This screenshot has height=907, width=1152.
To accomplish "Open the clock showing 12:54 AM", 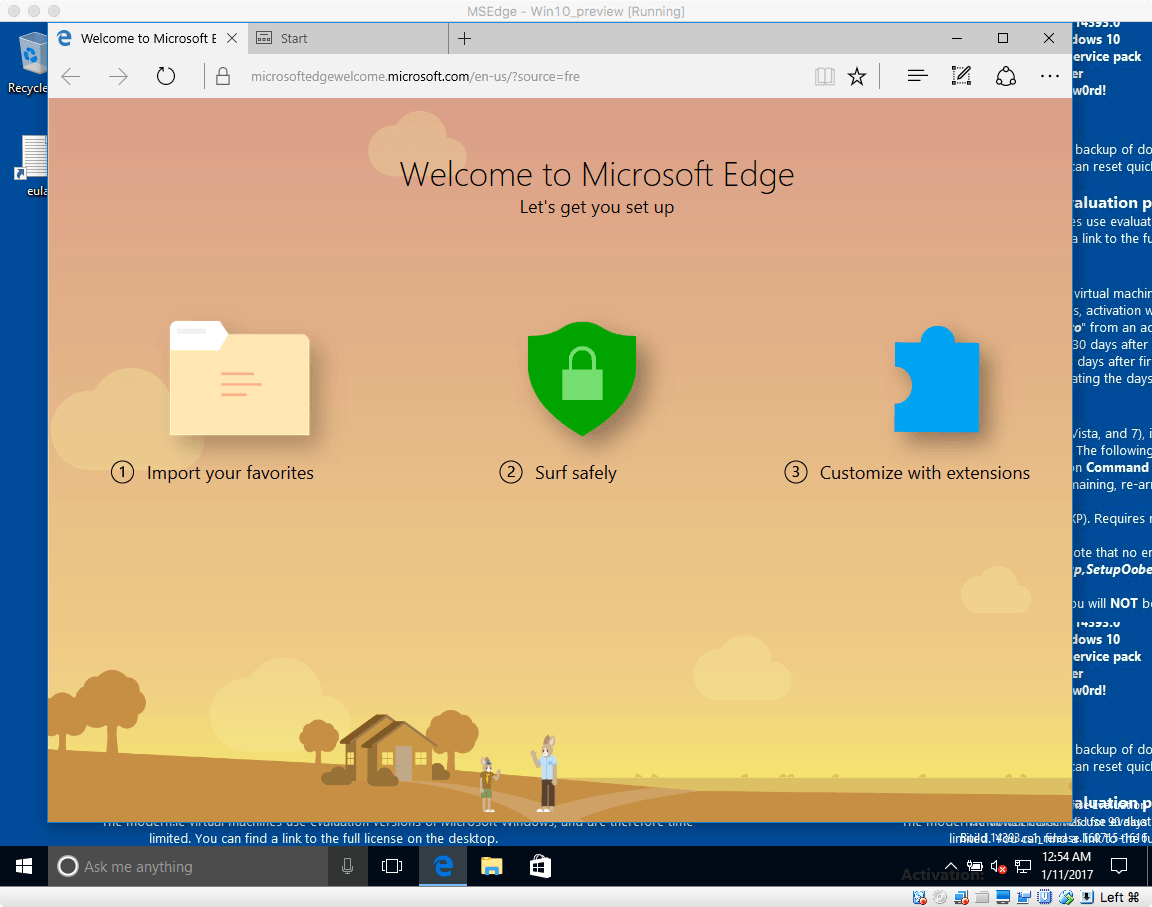I will coord(1067,866).
